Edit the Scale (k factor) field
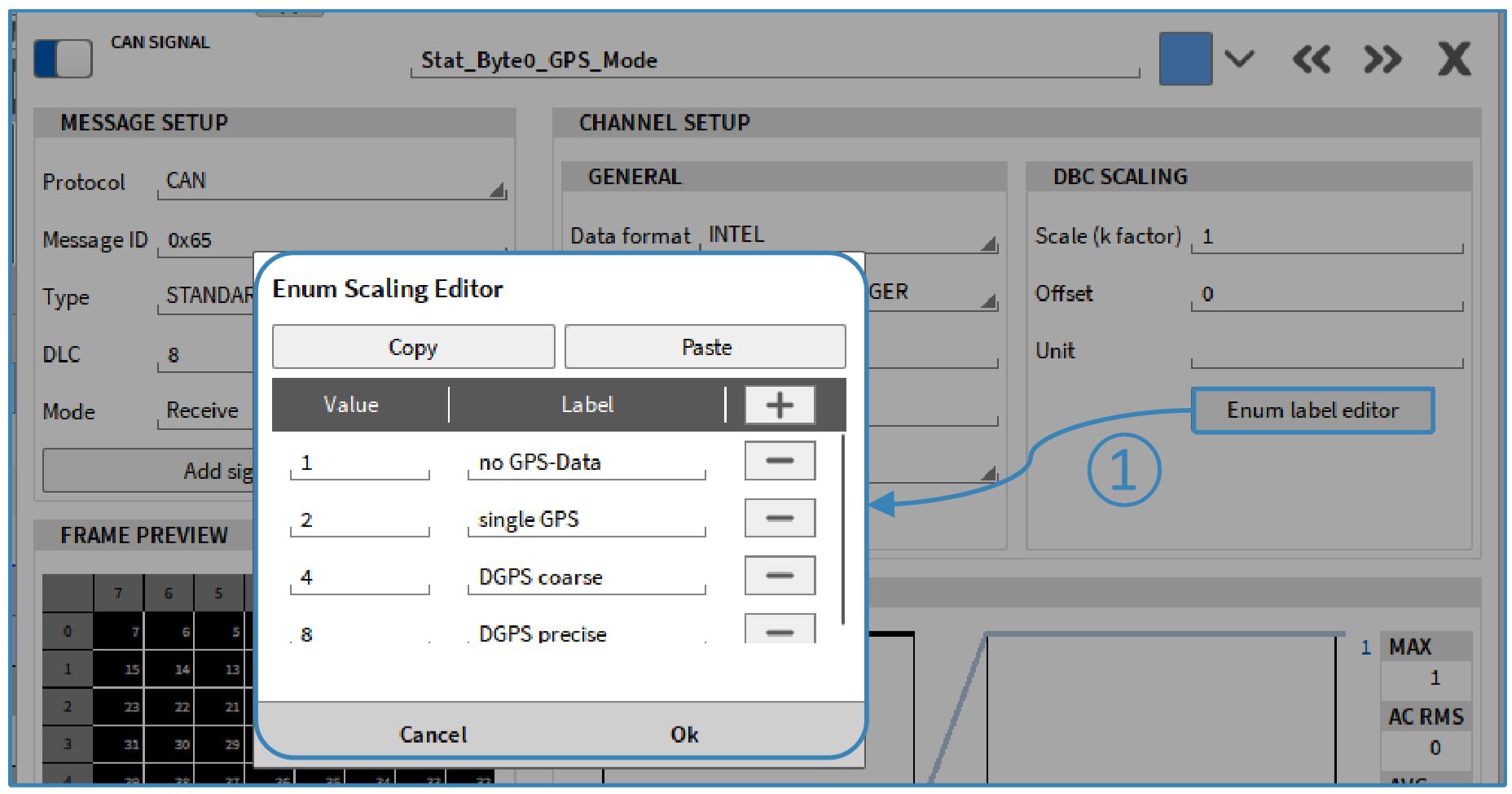Viewport: 1512px width, 794px height. click(1326, 237)
